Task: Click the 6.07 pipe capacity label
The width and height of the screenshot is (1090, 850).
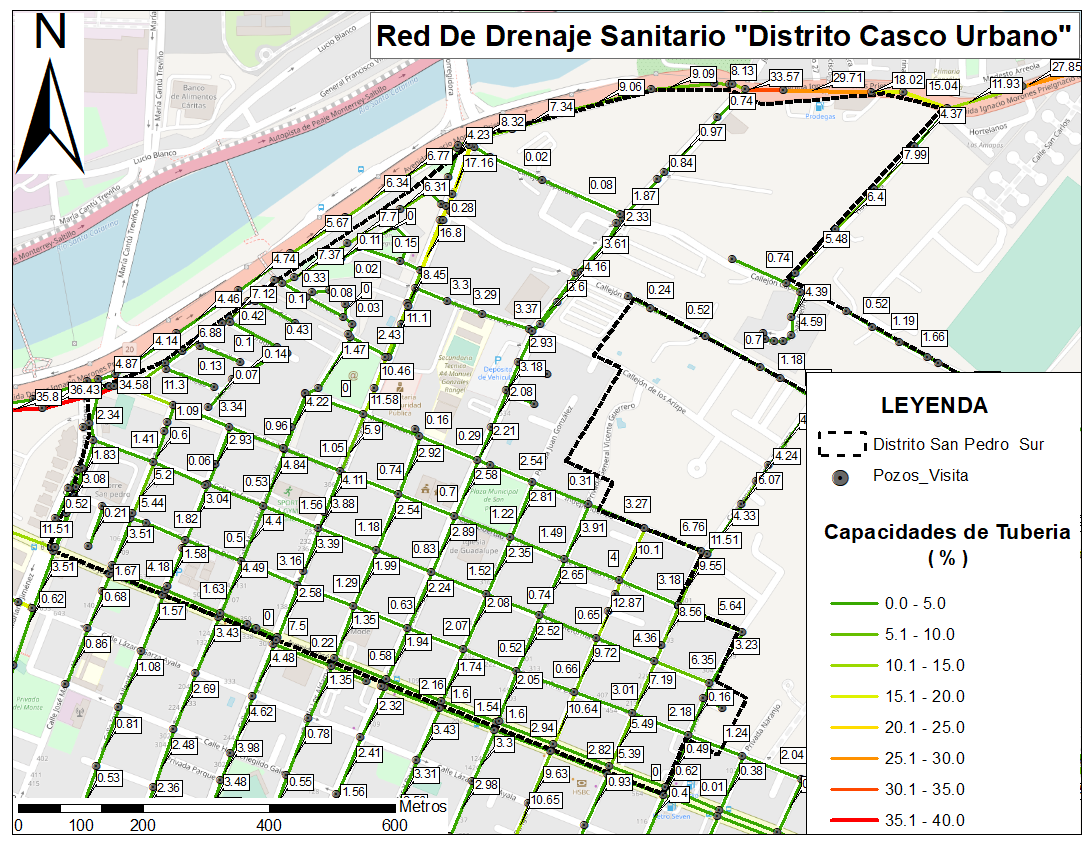Action: [x=770, y=480]
